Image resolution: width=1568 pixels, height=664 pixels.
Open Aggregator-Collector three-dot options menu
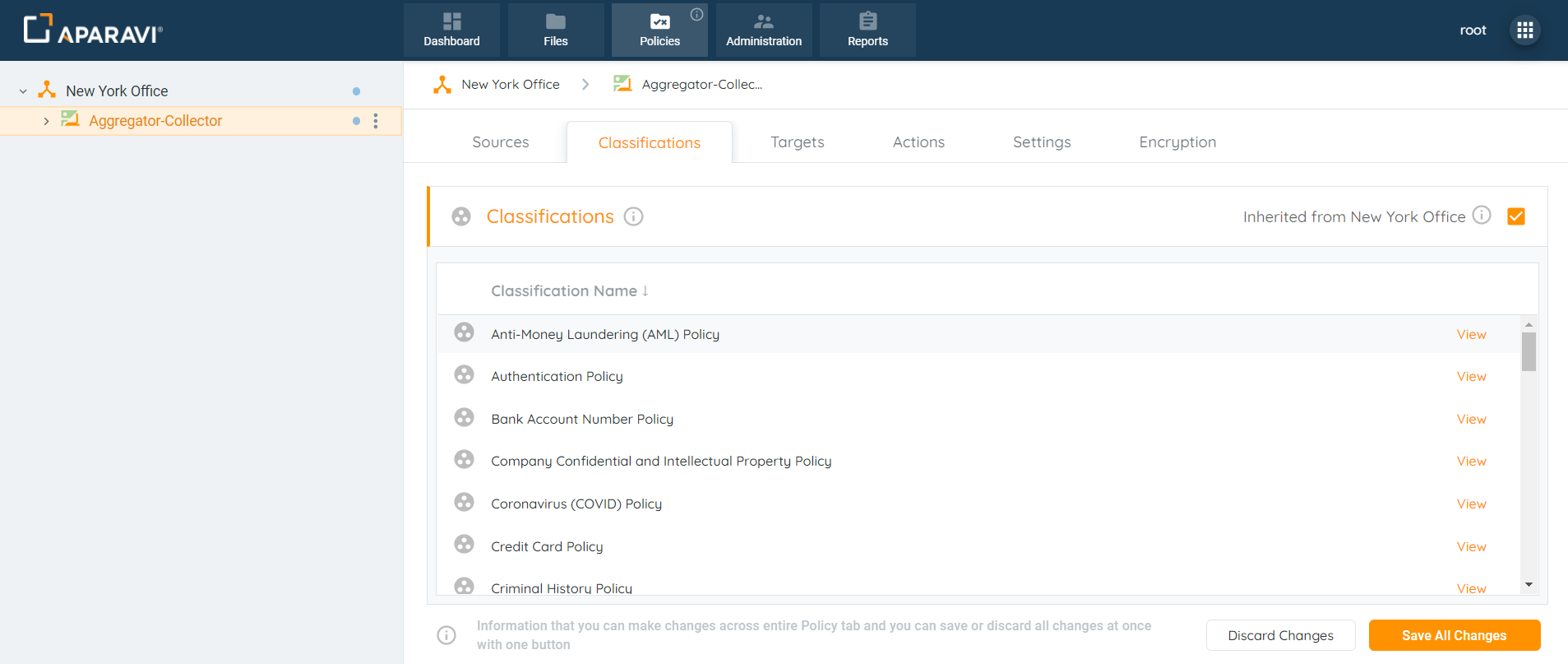pyautogui.click(x=376, y=121)
